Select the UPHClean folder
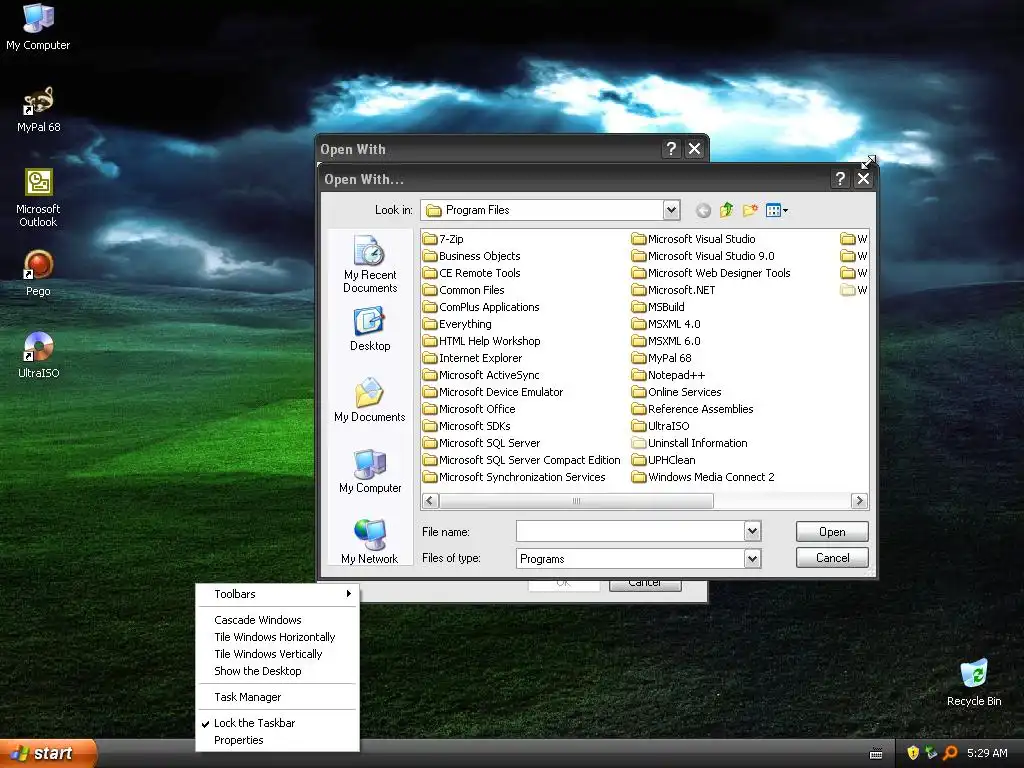The image size is (1024, 768). tap(663, 460)
